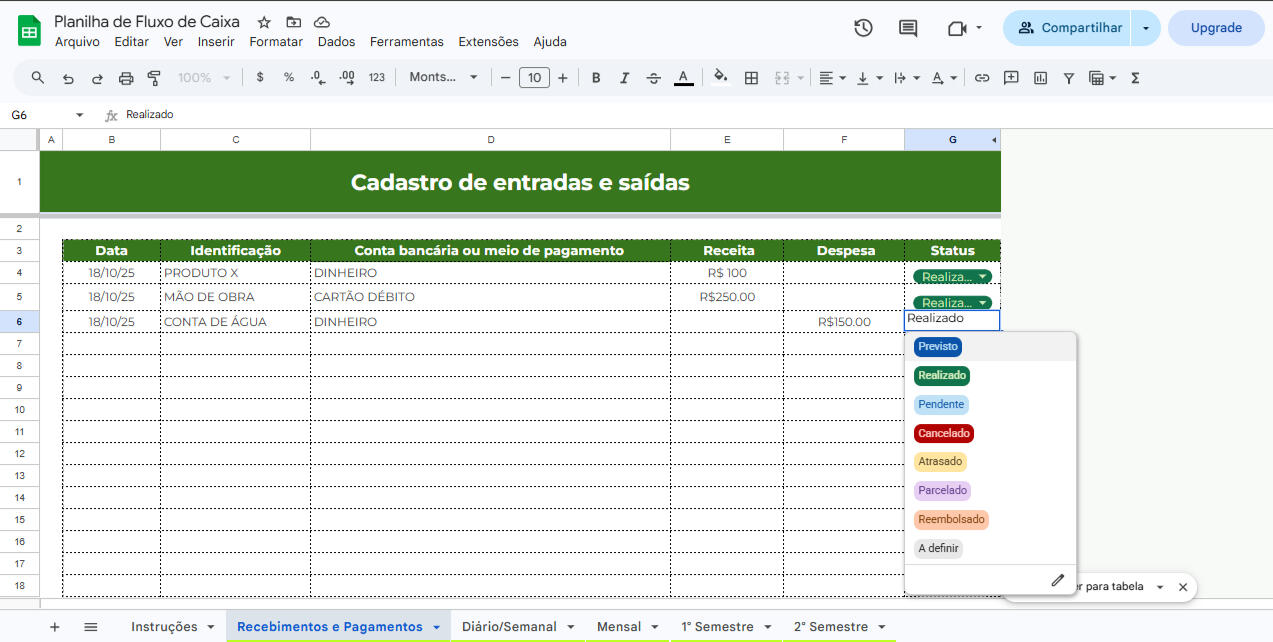Image resolution: width=1273 pixels, height=642 pixels.
Task: Toggle strikethrough text formatting
Action: (x=654, y=78)
